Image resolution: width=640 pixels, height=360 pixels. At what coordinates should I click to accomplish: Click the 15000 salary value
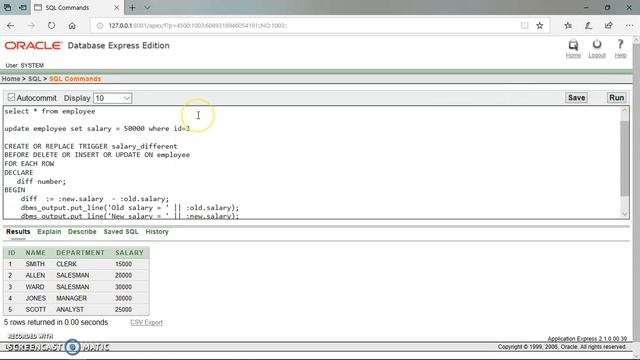point(123,264)
